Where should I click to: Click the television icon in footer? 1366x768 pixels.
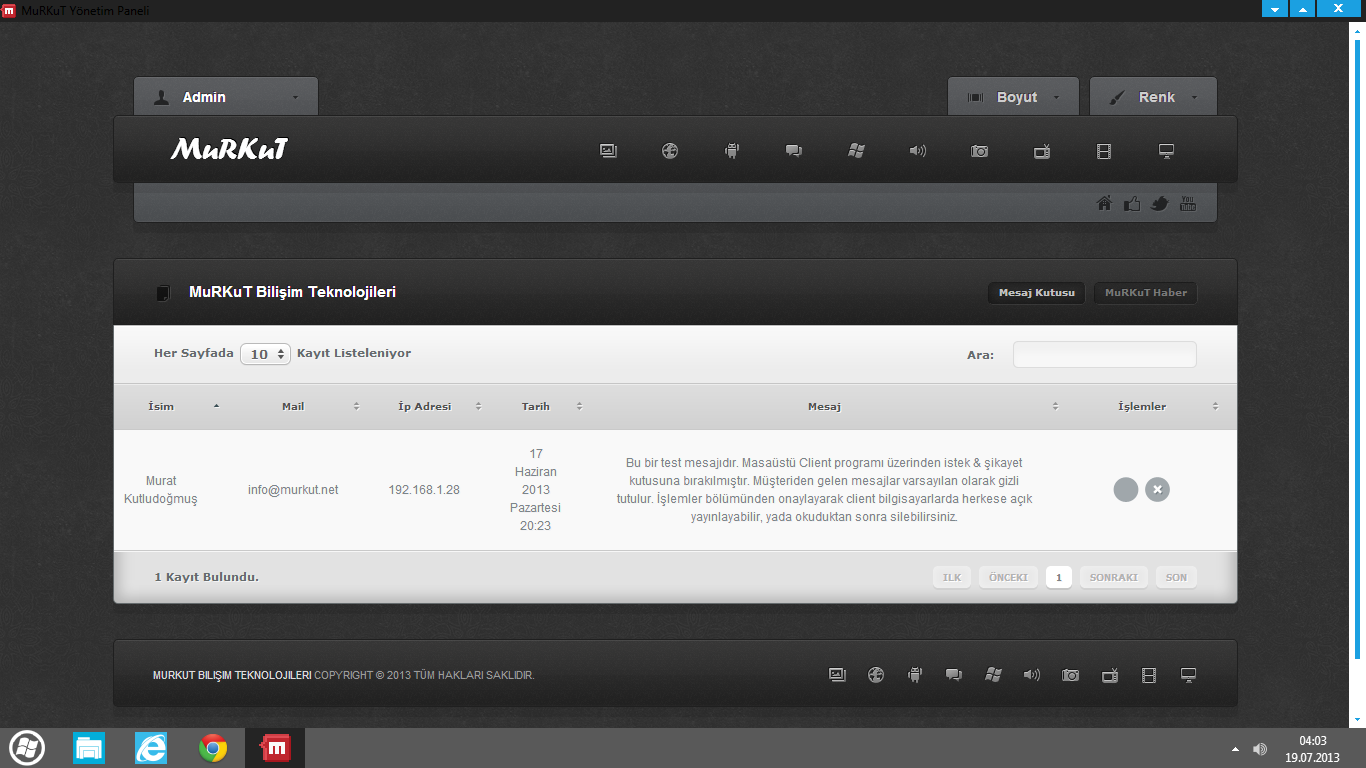(1110, 675)
